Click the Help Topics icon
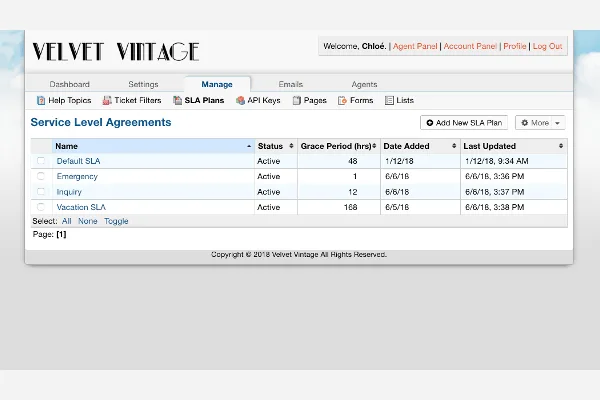Screen dimensions: 600x400 pos(41,101)
